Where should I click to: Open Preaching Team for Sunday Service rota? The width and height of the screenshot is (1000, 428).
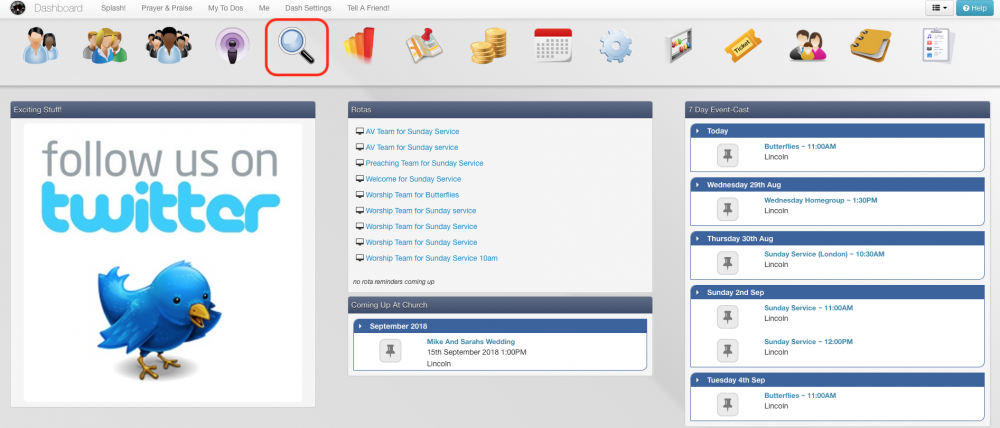pos(424,163)
